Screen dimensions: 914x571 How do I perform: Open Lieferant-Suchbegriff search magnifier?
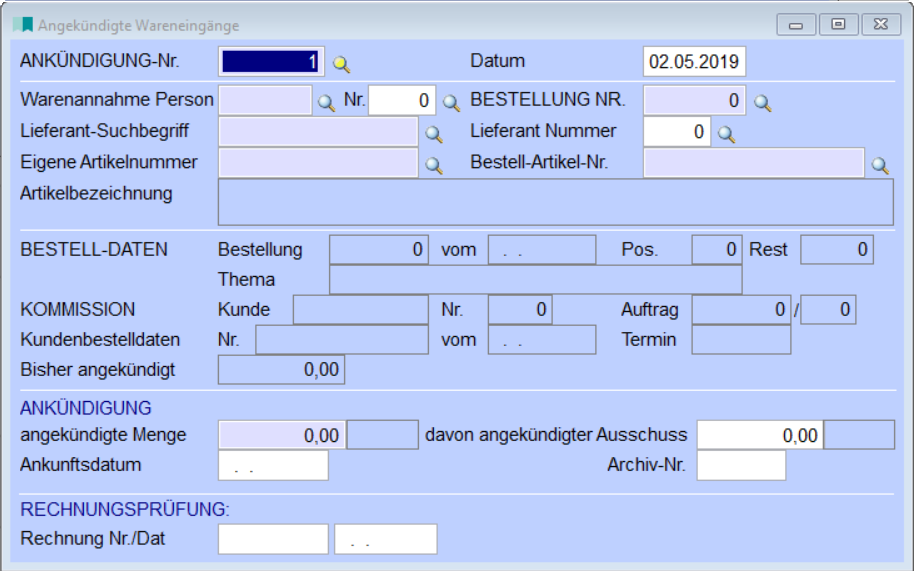tap(434, 135)
